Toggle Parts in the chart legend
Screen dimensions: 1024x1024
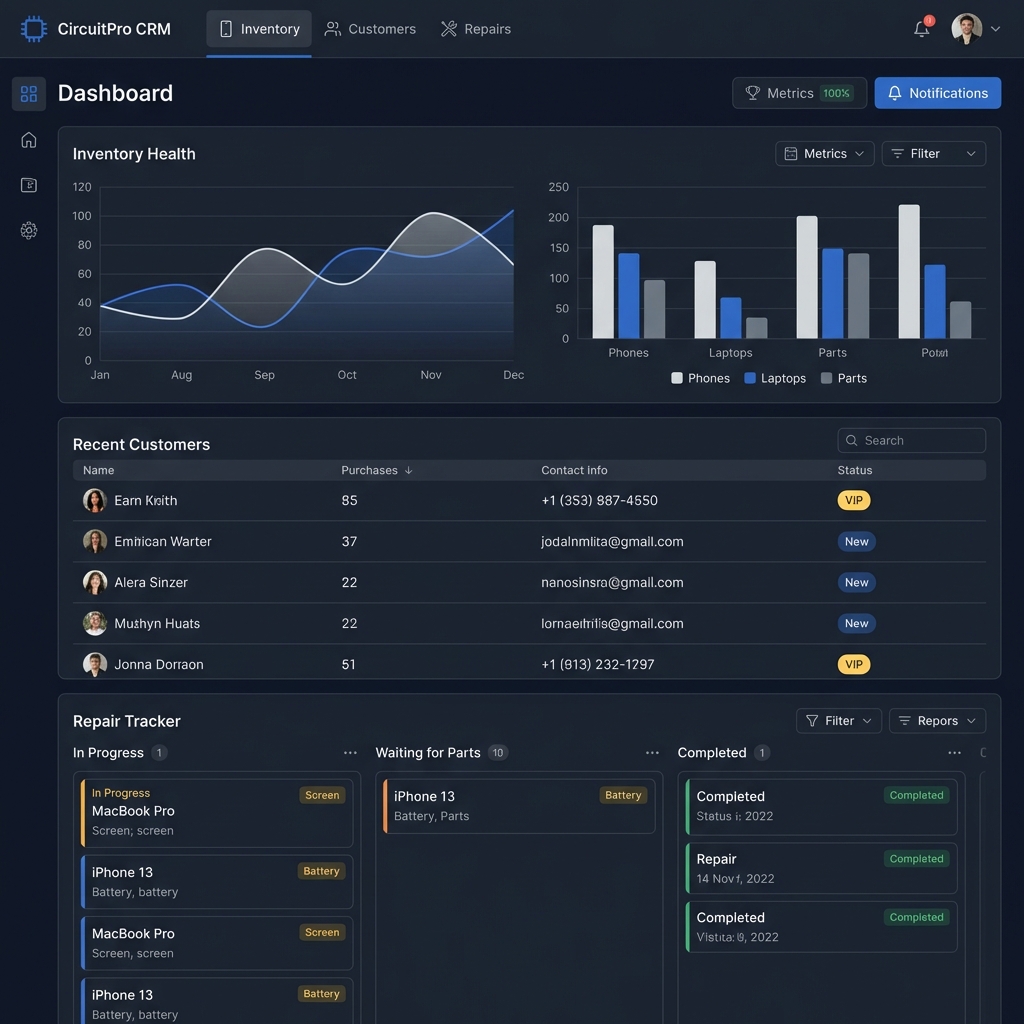pyautogui.click(x=845, y=378)
